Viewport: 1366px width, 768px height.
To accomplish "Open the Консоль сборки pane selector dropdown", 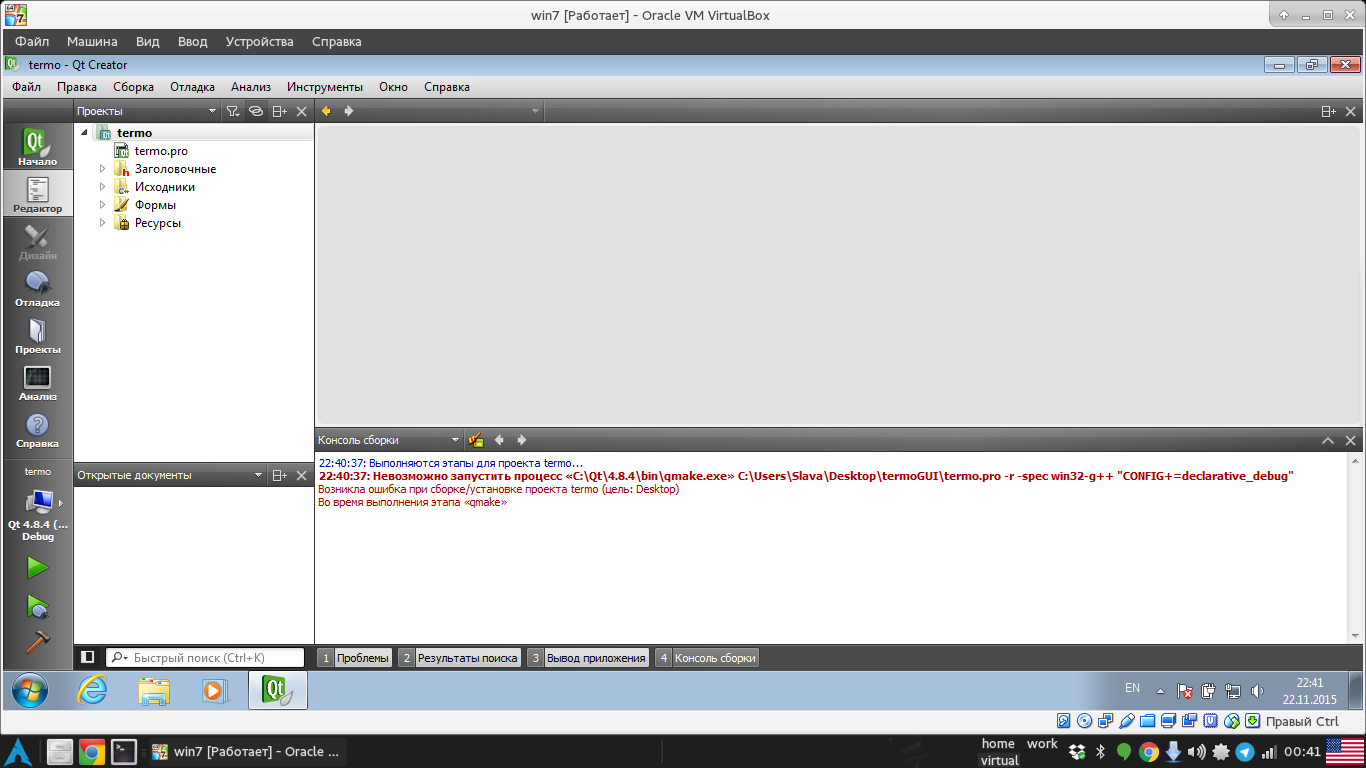I will point(389,440).
